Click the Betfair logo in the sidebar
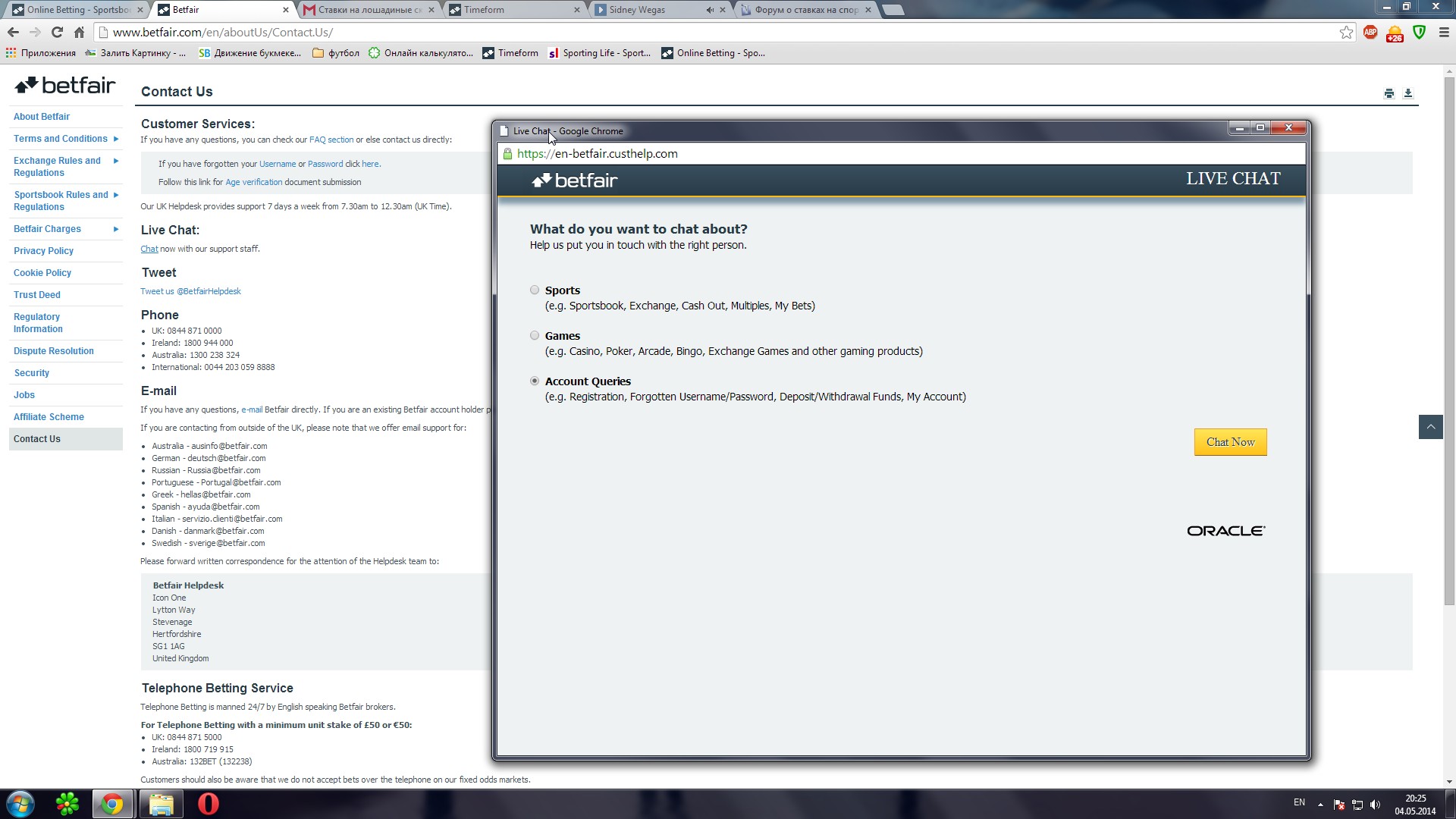The width and height of the screenshot is (1456, 819). pyautogui.click(x=65, y=85)
